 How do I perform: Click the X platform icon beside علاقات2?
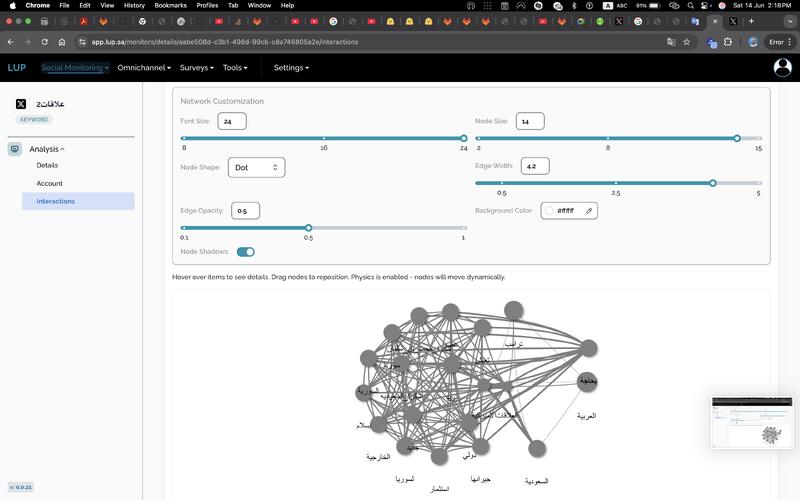tap(21, 104)
